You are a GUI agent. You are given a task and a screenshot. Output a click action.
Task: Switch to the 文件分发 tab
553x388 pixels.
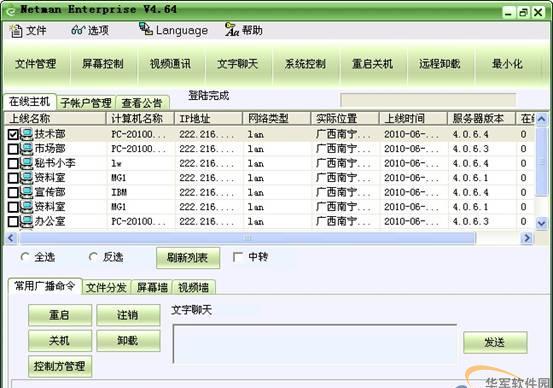point(107,287)
